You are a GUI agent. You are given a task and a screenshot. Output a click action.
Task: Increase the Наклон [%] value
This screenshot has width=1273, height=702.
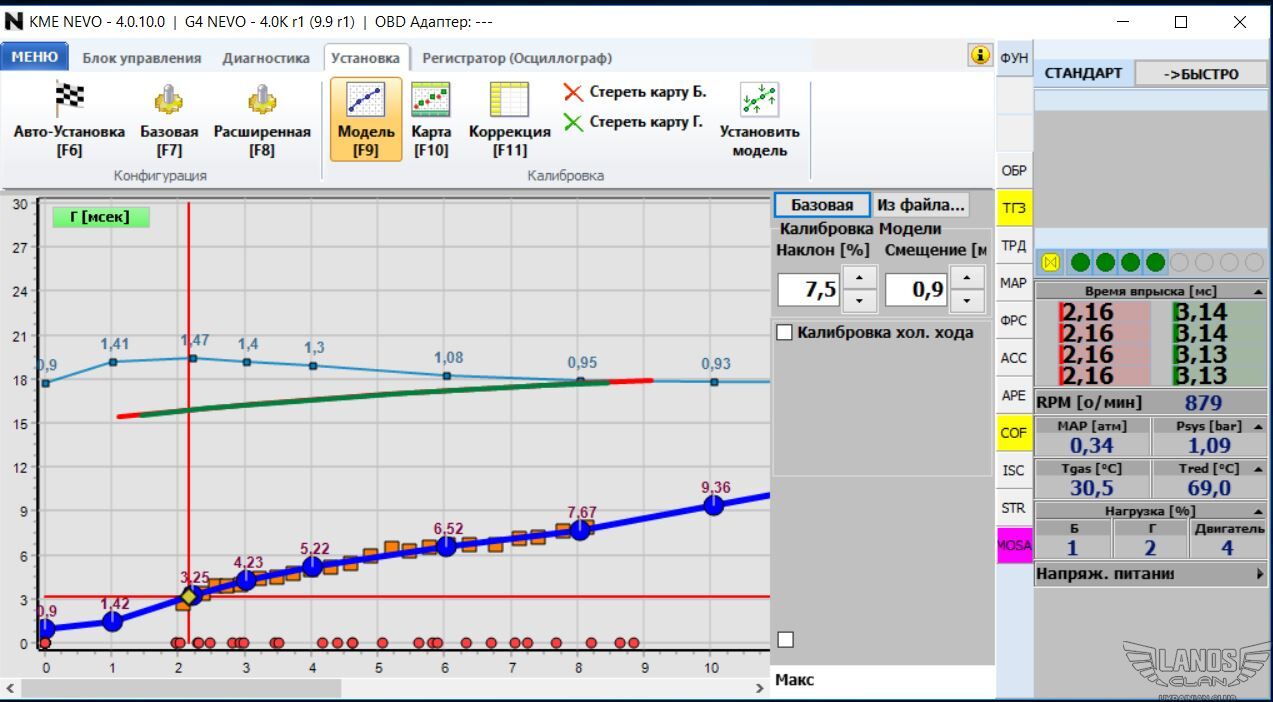pos(860,278)
